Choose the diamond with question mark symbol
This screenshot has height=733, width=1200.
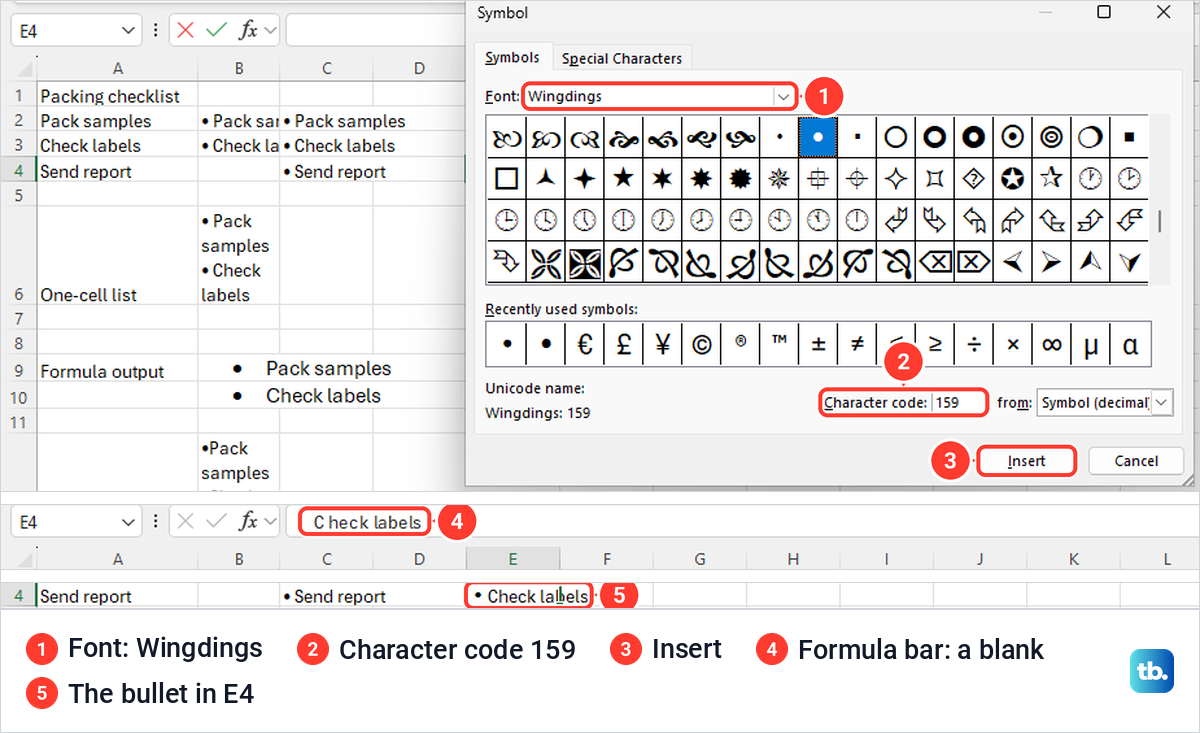(x=973, y=178)
